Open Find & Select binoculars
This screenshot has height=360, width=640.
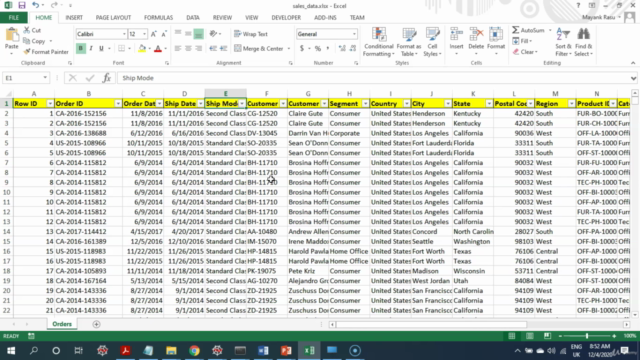584,42
